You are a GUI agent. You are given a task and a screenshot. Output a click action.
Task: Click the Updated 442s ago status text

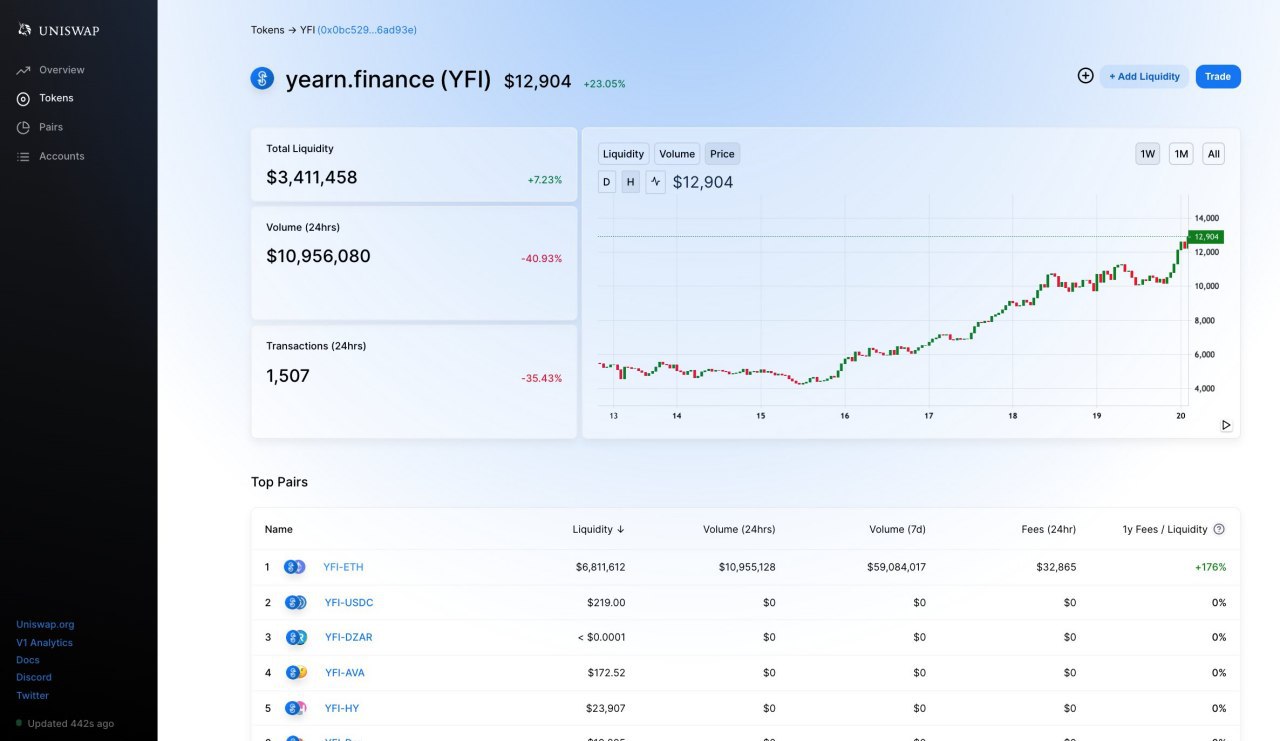tap(70, 723)
